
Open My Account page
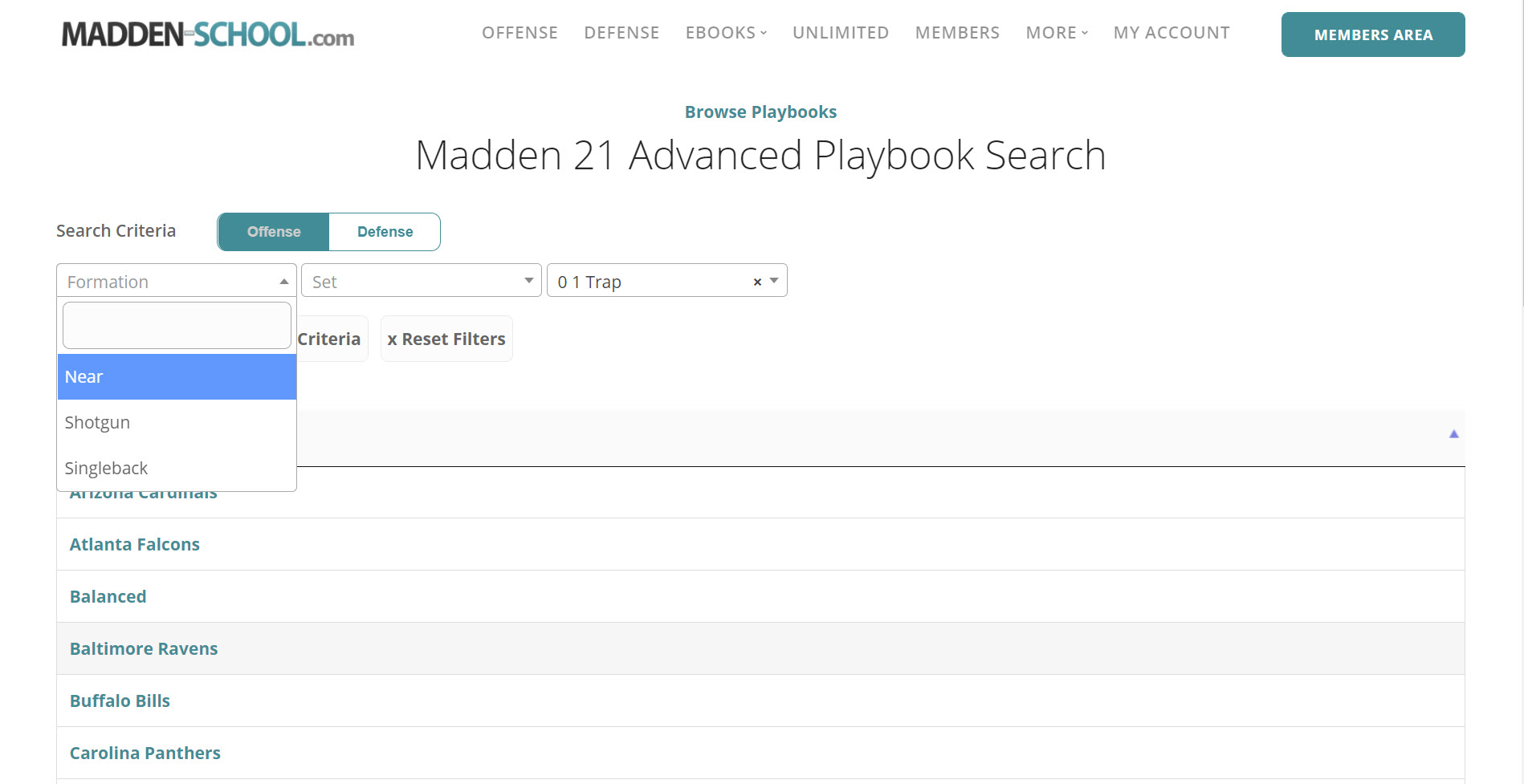click(x=1172, y=33)
